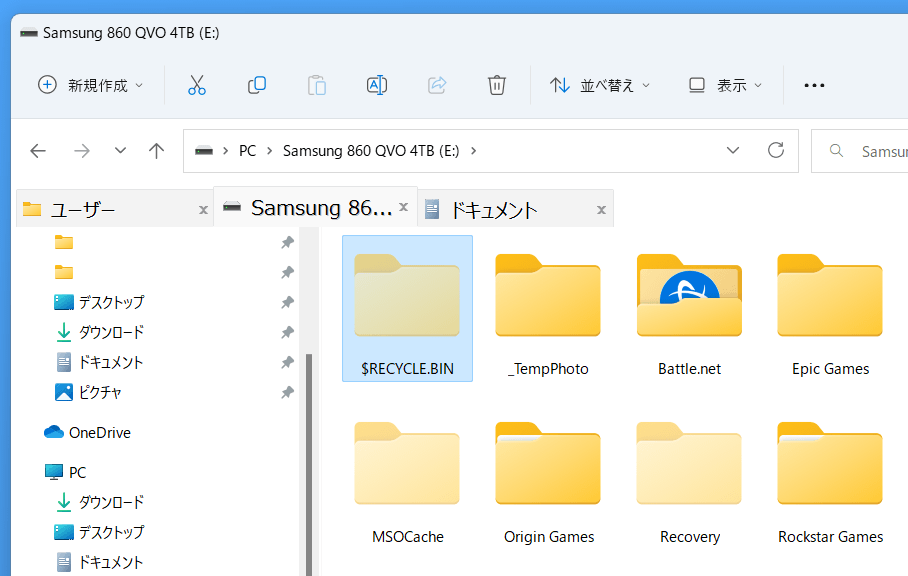The width and height of the screenshot is (908, 576).
Task: Go up one folder level
Action: 156,151
